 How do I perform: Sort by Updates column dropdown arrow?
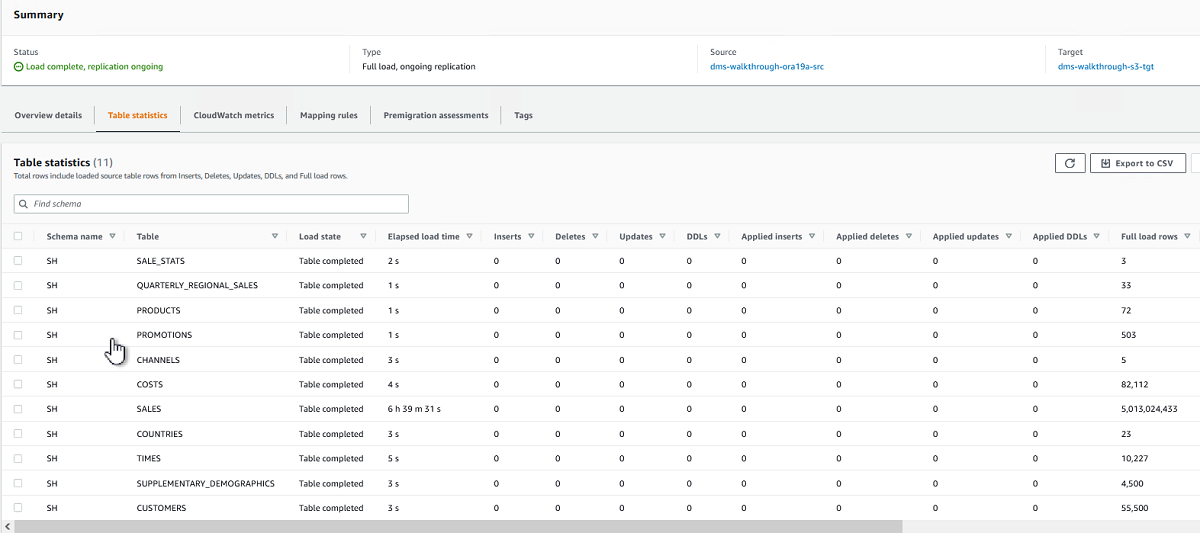pyautogui.click(x=663, y=237)
